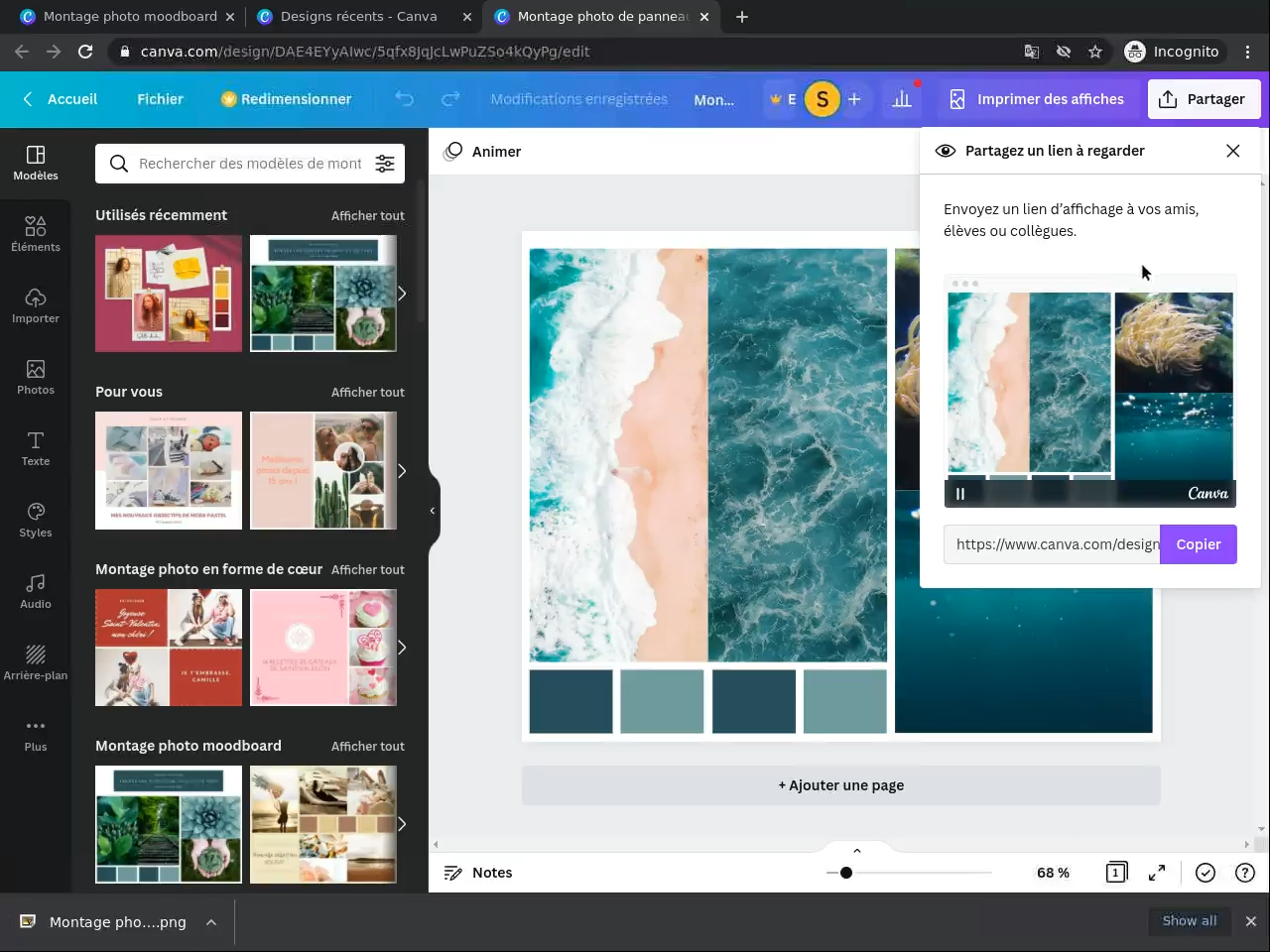Click Ajouter une page
The width and height of the screenshot is (1270, 952).
point(841,785)
